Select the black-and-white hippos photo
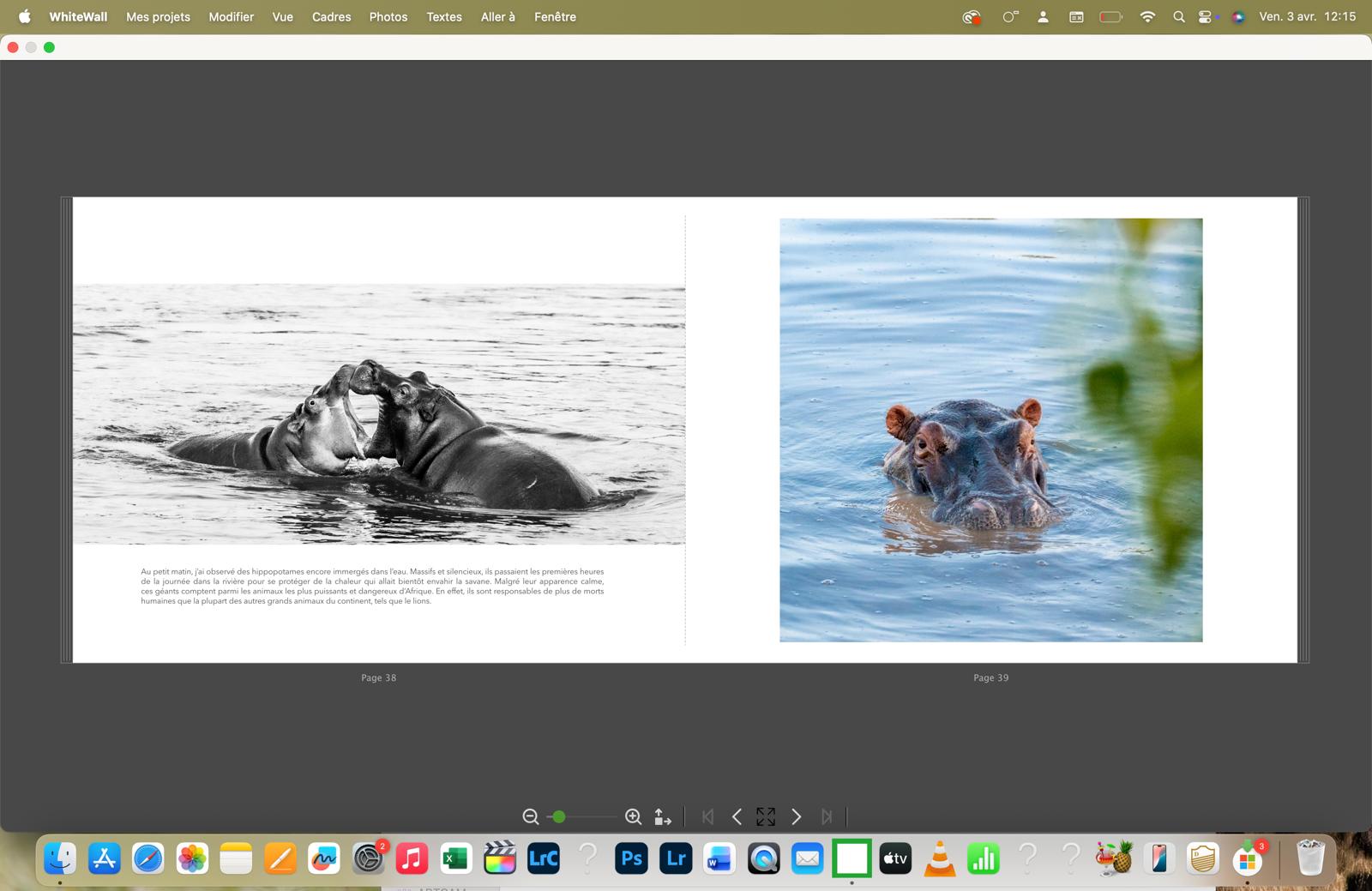Screen dimensions: 1372x891 pyautogui.click(x=378, y=414)
